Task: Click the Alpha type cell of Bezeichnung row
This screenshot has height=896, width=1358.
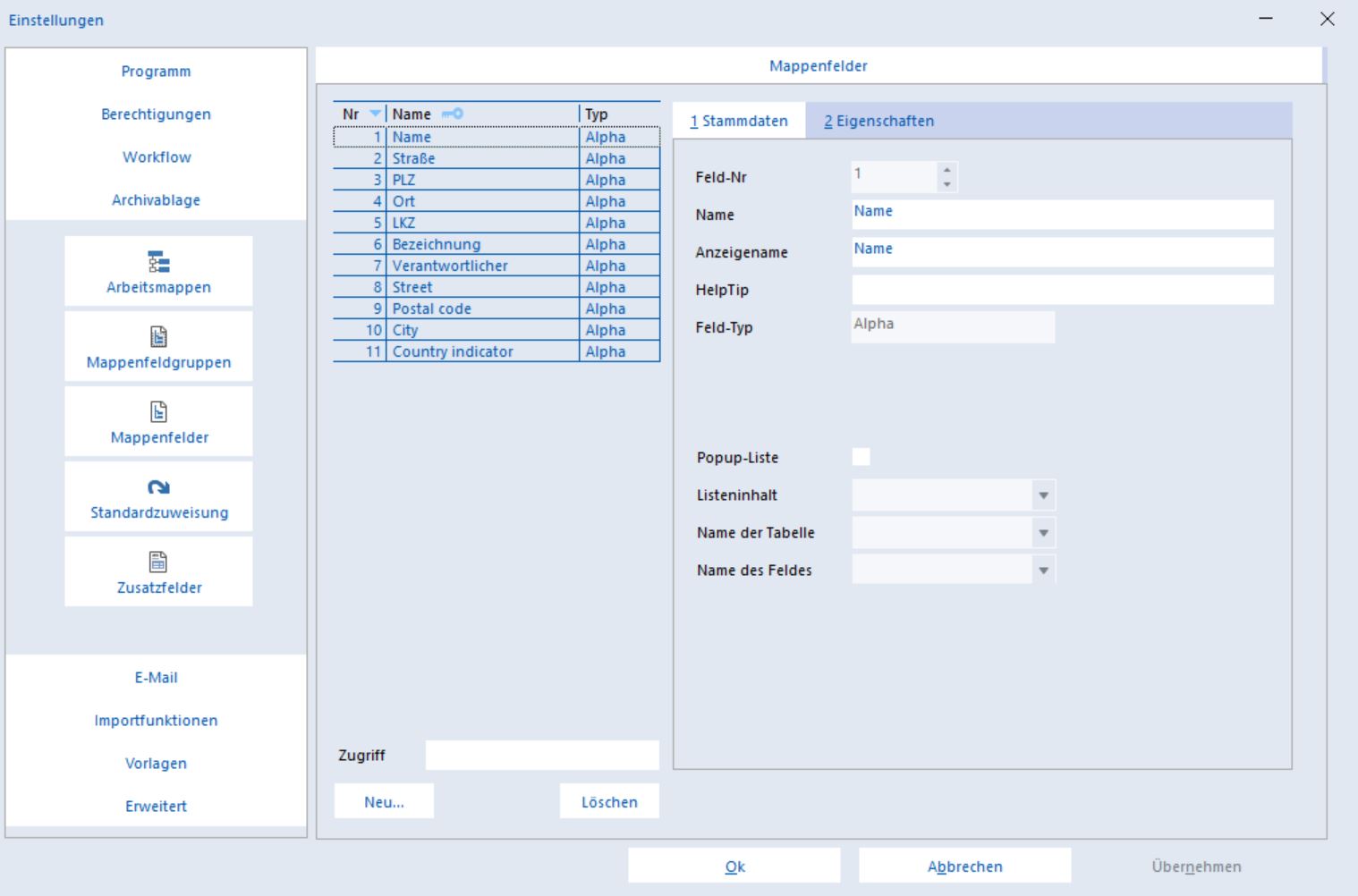Action: coord(620,244)
